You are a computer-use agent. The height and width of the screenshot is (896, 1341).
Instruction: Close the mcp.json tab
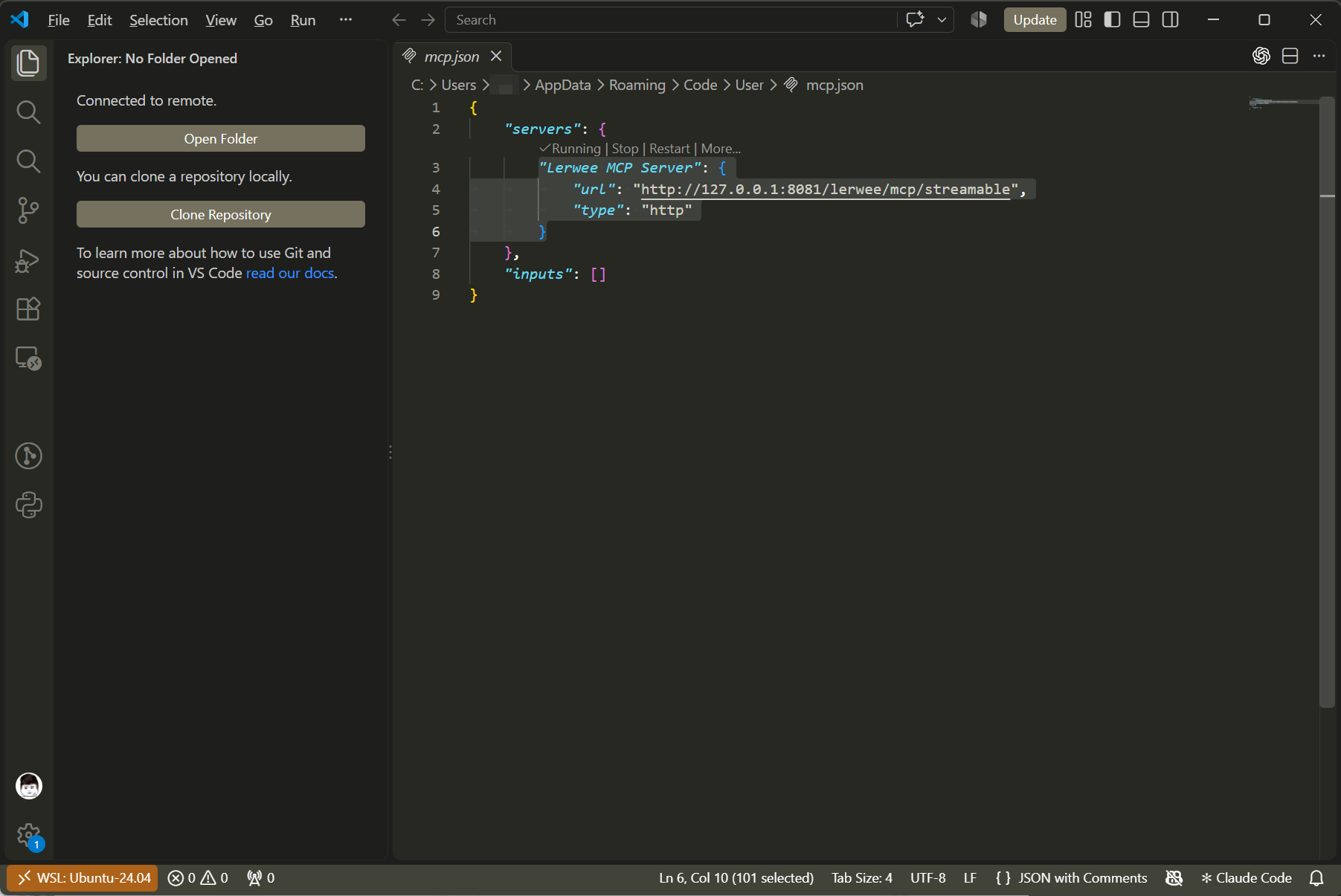pos(496,57)
